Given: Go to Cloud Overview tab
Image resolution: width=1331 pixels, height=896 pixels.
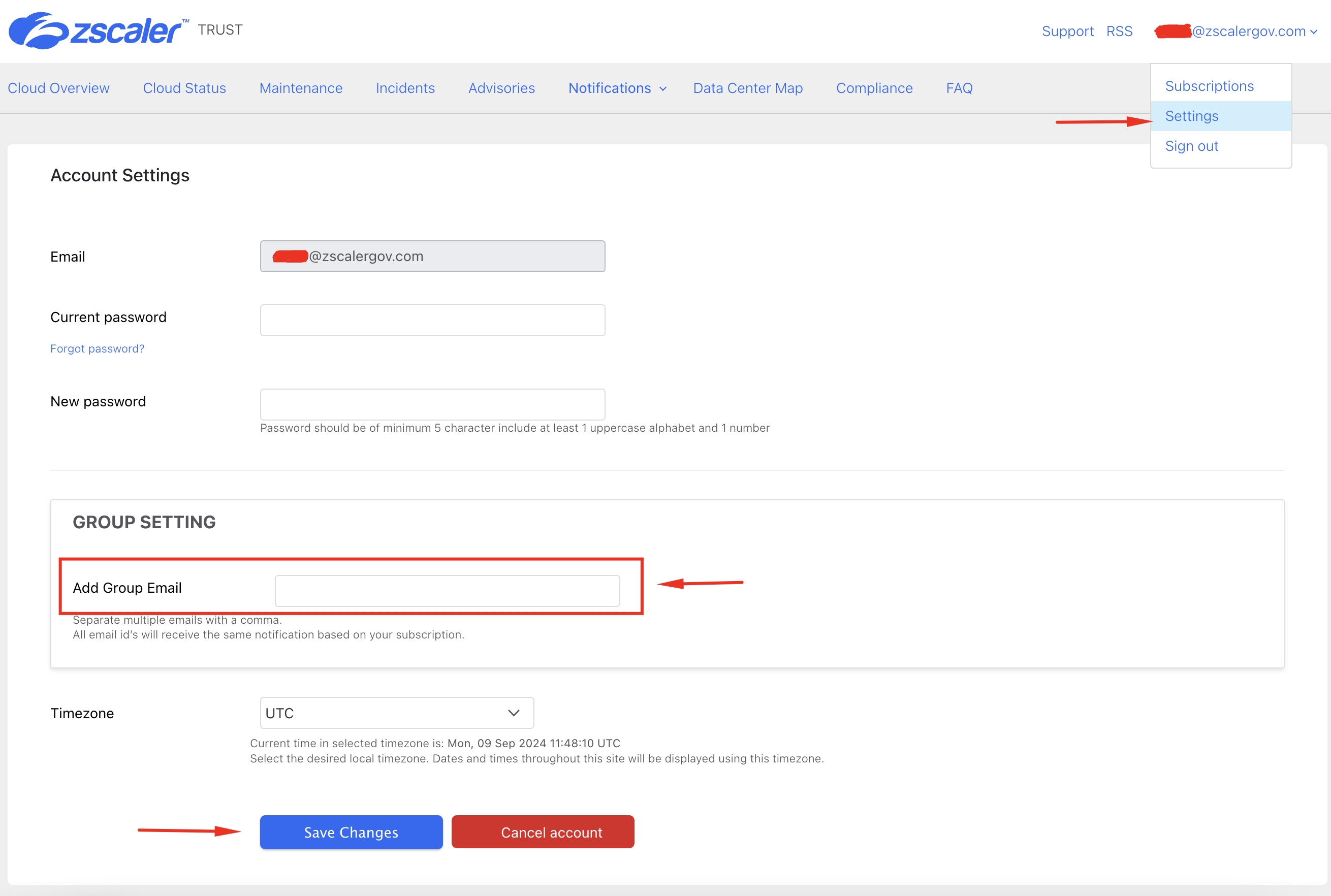Looking at the screenshot, I should point(58,88).
